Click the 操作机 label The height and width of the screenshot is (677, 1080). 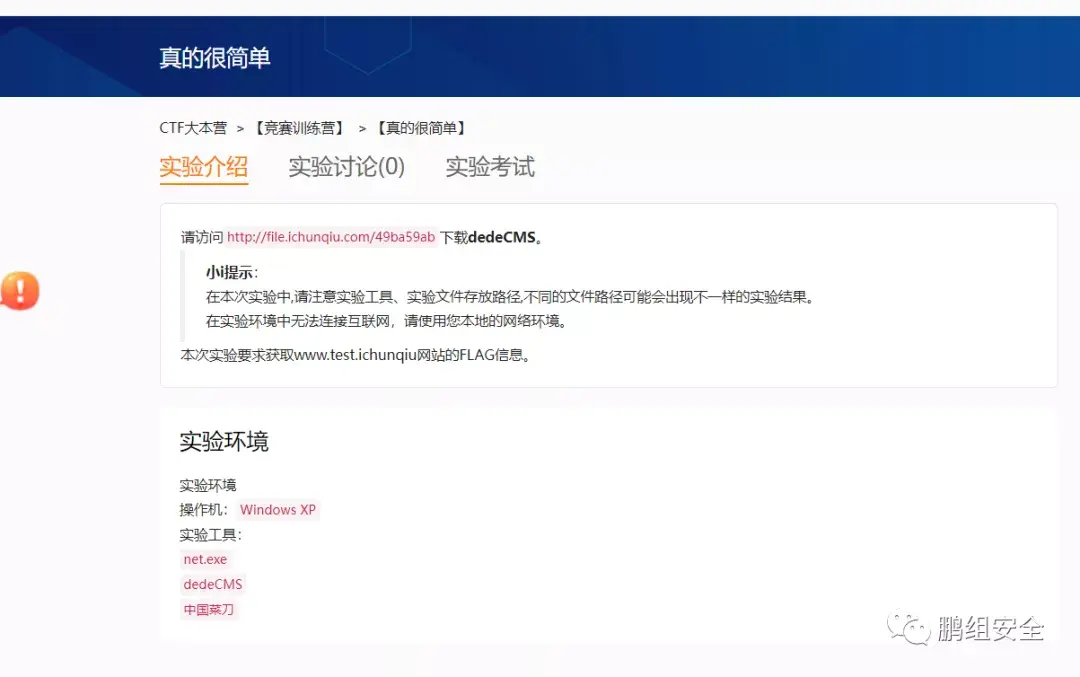(203, 510)
